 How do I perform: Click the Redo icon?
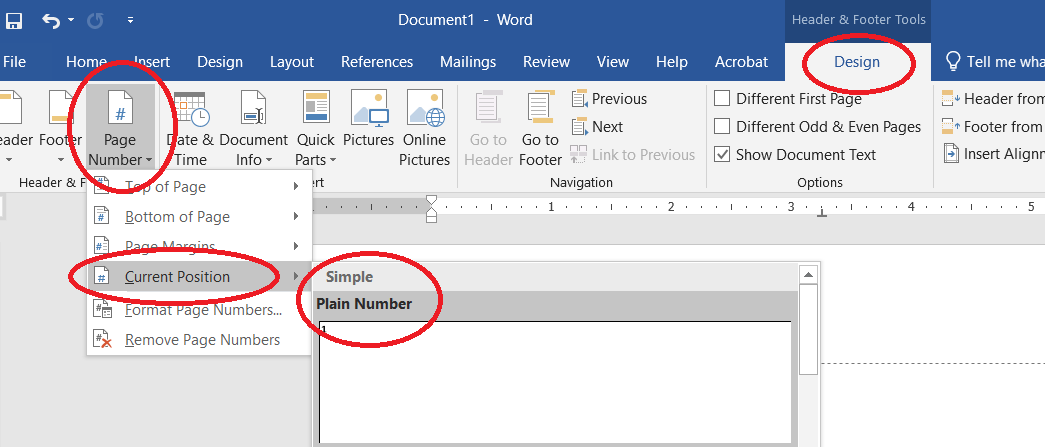(95, 21)
